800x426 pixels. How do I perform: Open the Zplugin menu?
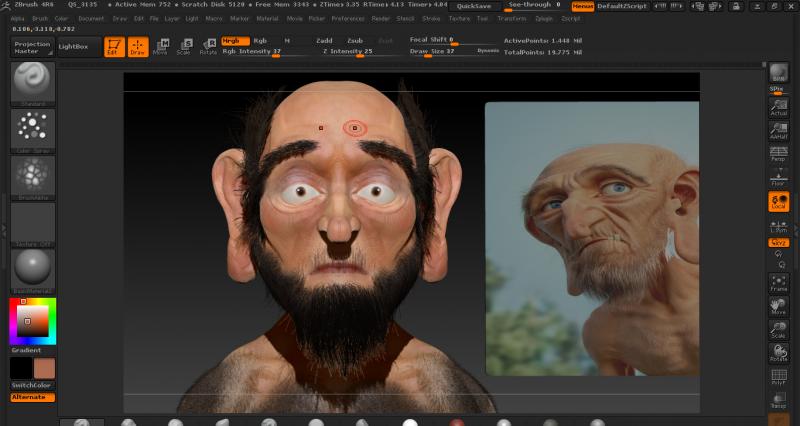coord(544,19)
